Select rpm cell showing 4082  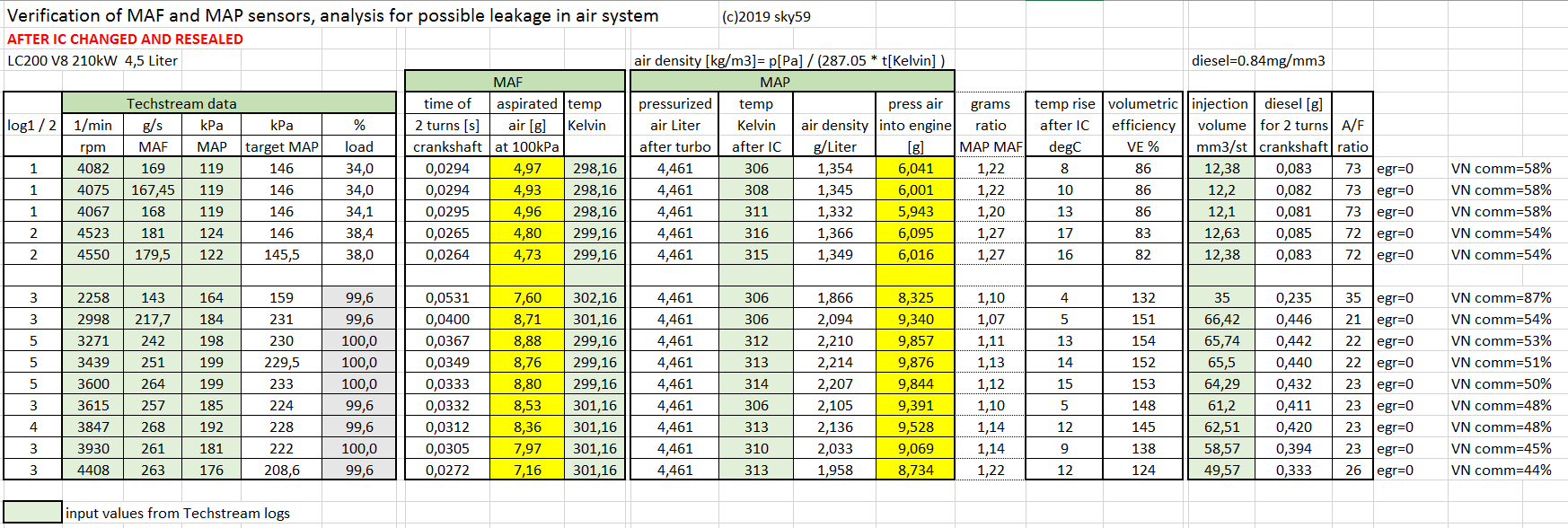(x=93, y=168)
